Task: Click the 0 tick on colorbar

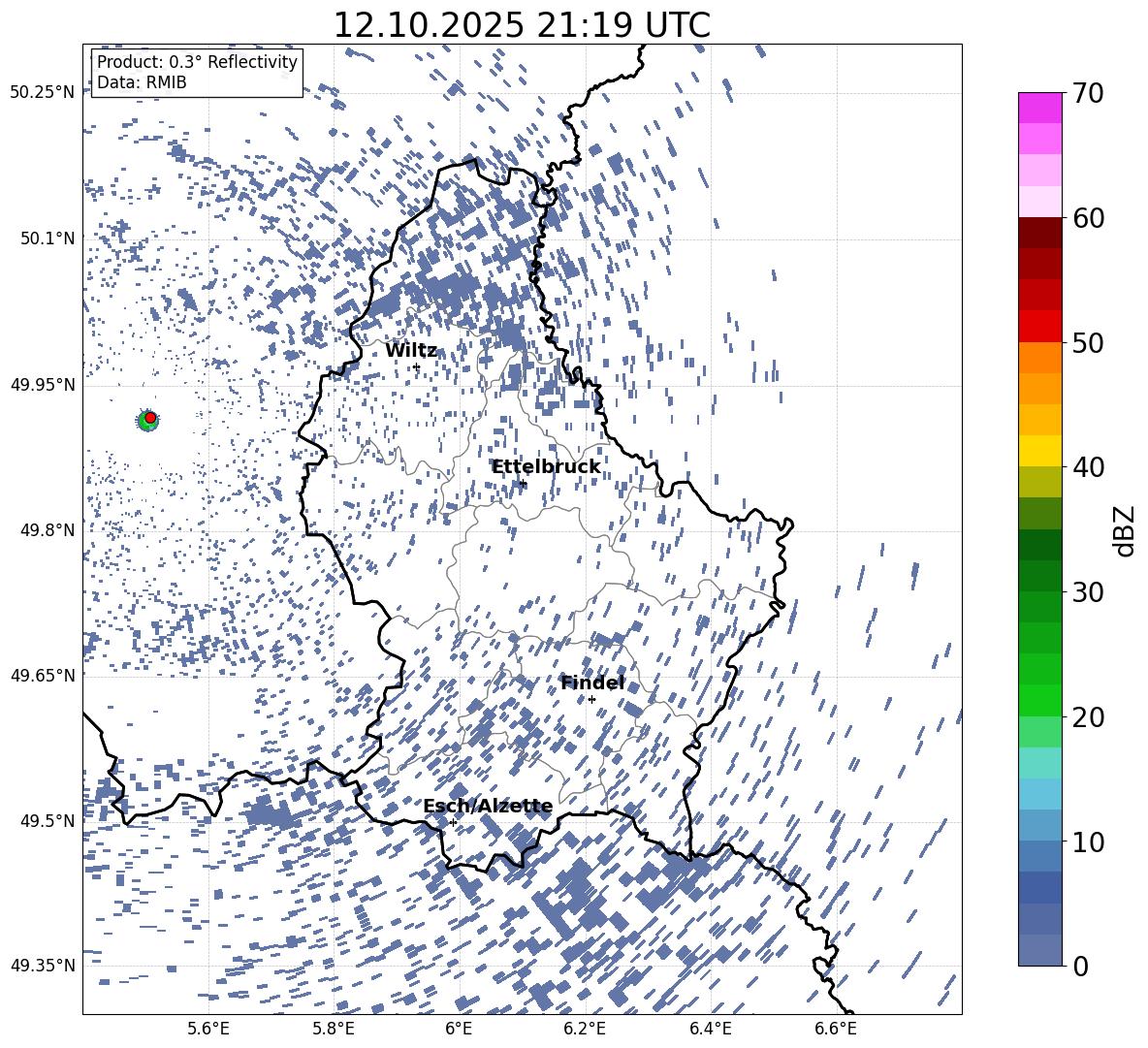Action: pyautogui.click(x=1080, y=966)
